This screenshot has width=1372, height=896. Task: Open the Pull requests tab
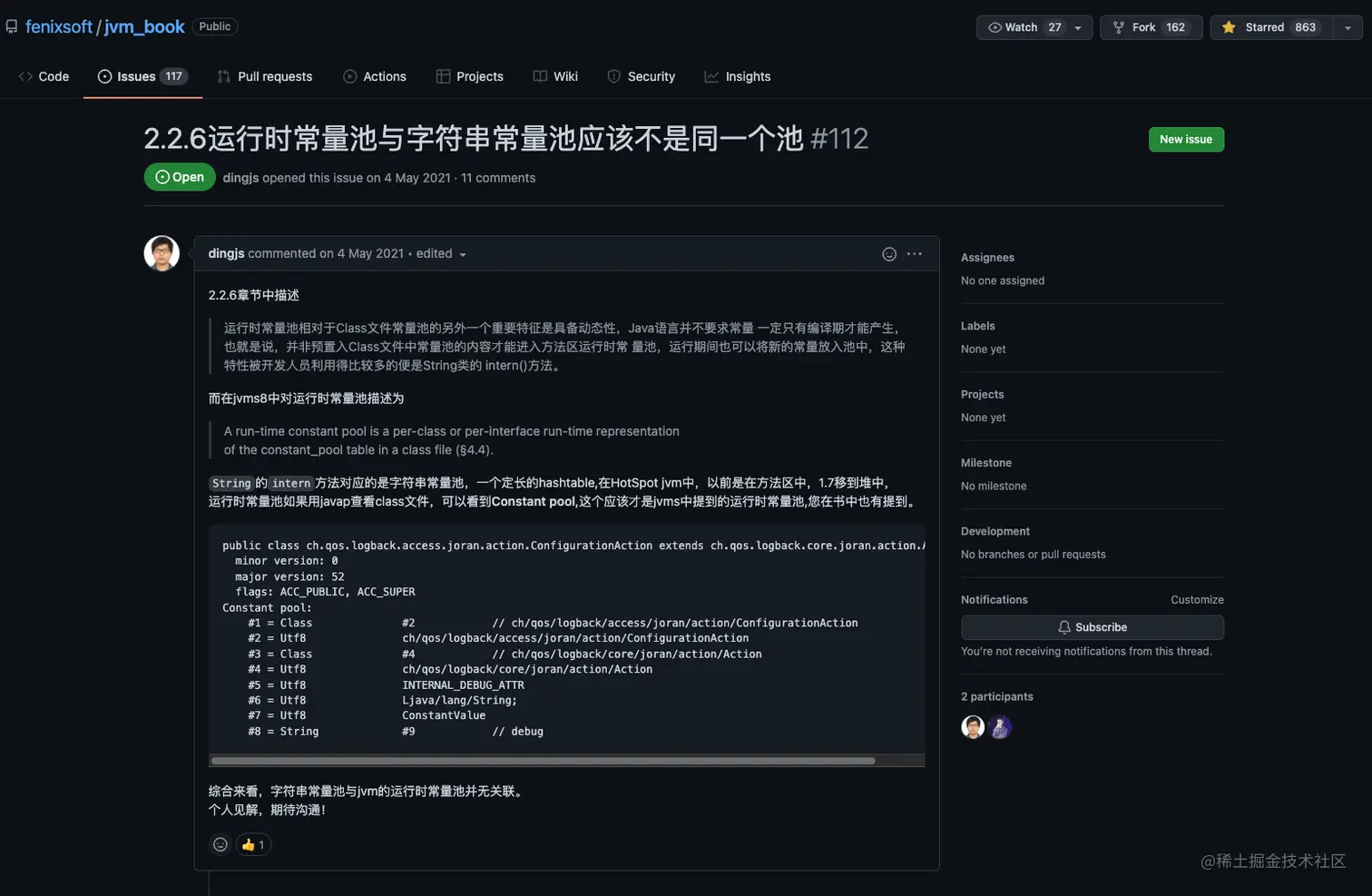pyautogui.click(x=265, y=76)
